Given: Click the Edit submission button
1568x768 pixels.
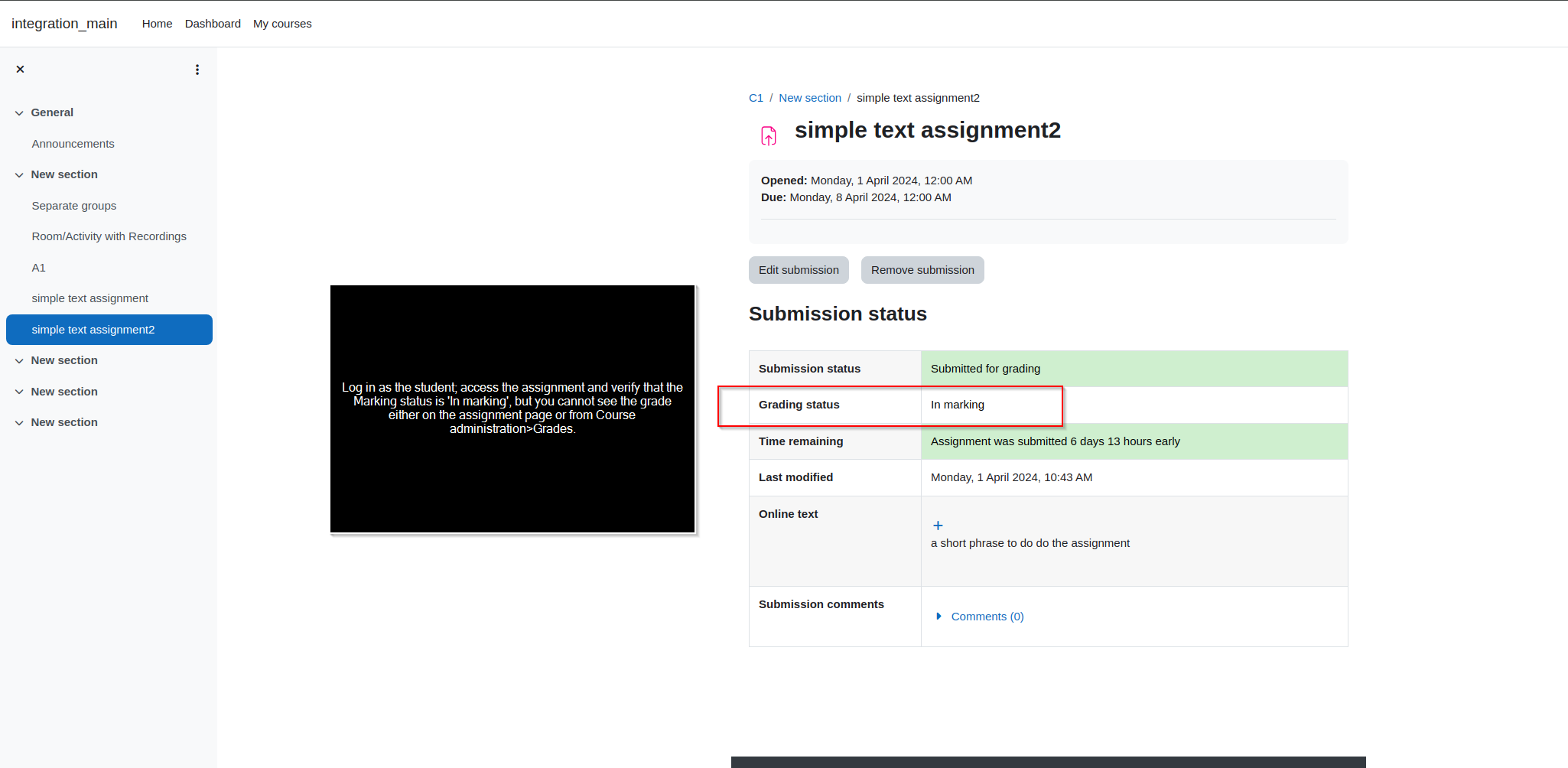Looking at the screenshot, I should pyautogui.click(x=799, y=270).
